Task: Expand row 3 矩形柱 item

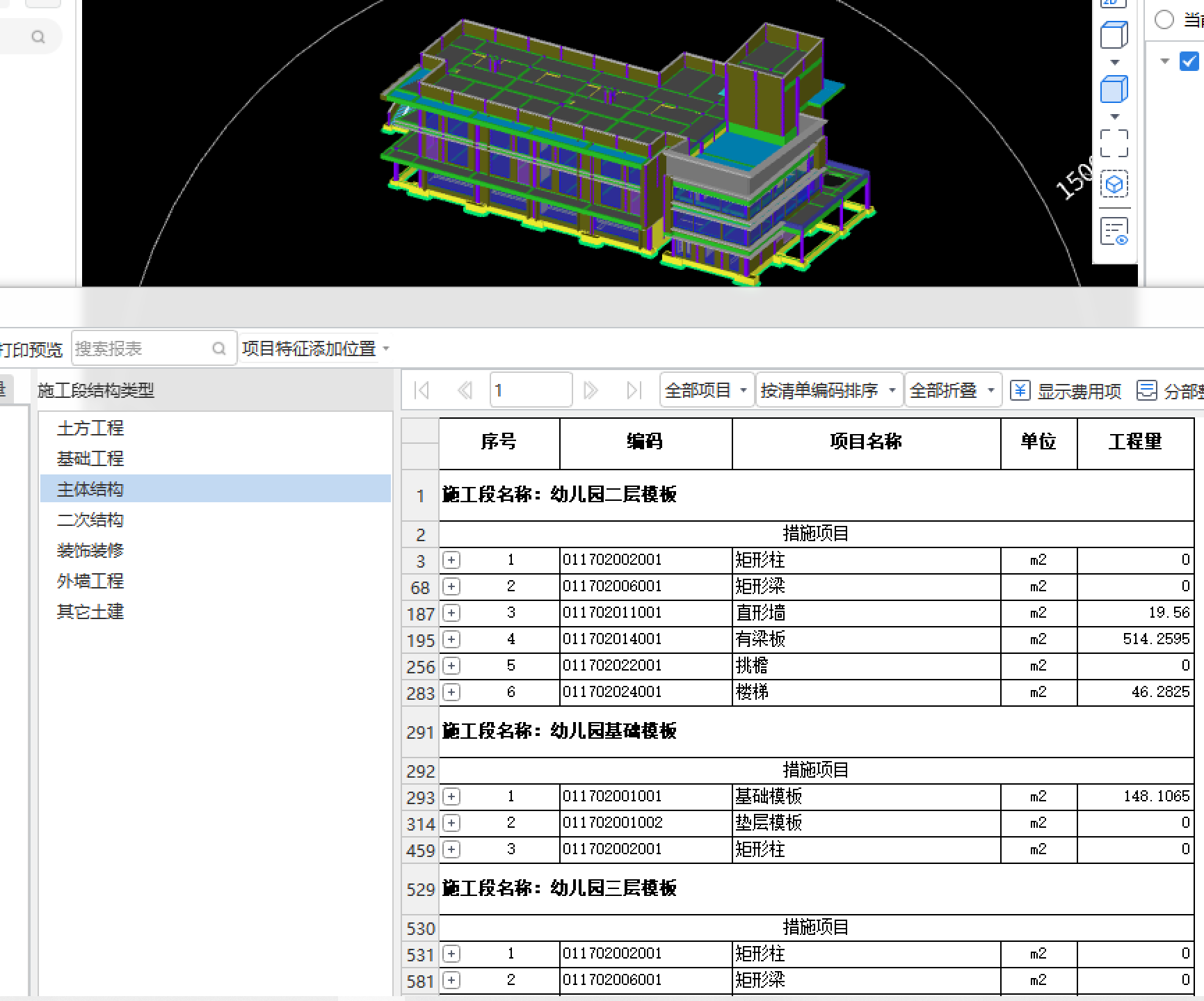Action: tap(451, 560)
